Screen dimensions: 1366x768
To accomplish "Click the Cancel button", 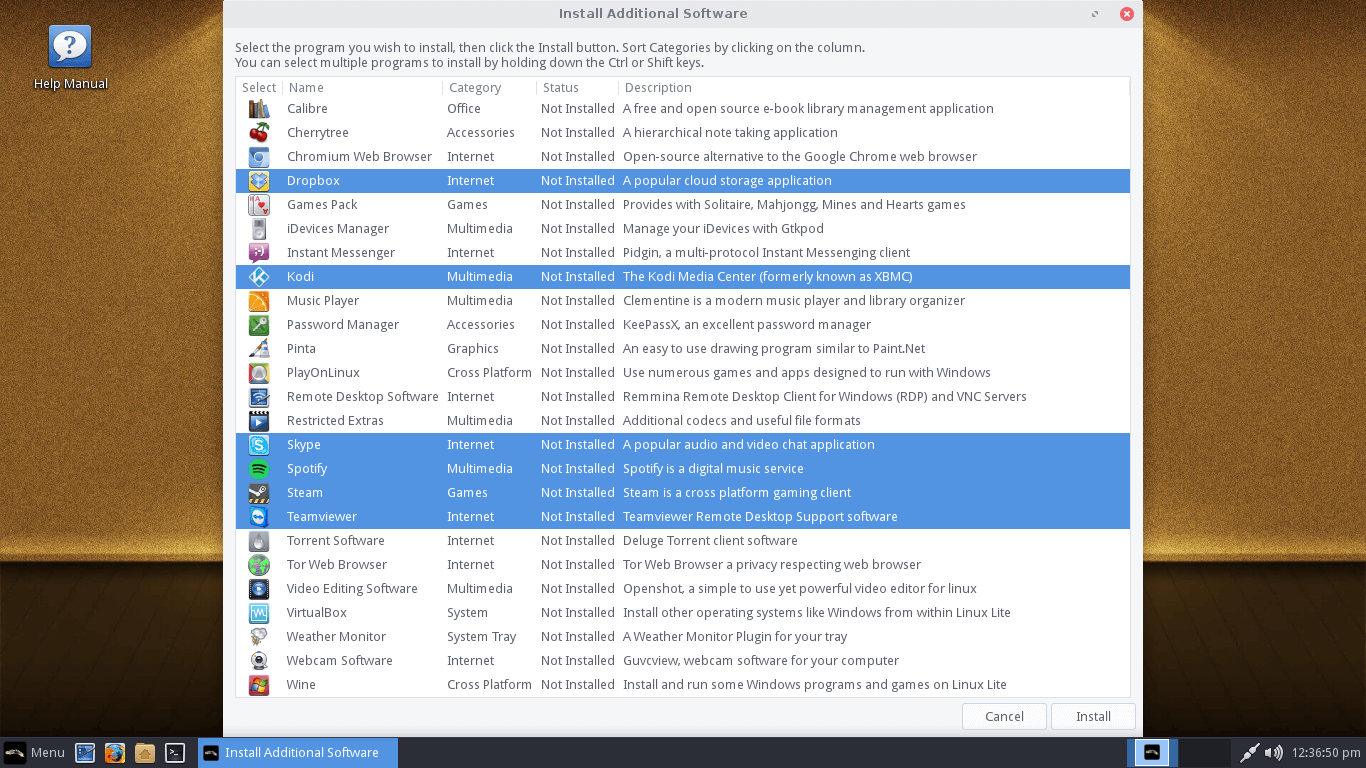I will 1004,716.
